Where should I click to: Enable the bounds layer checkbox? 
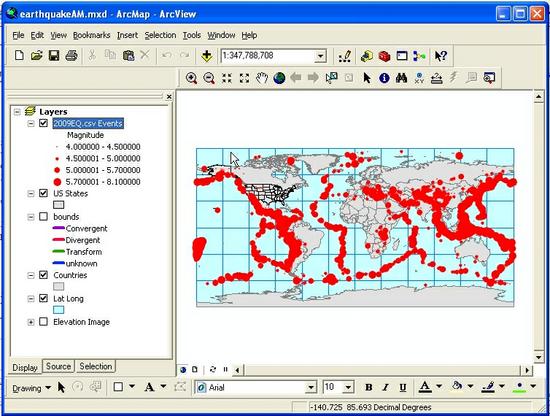click(43, 216)
